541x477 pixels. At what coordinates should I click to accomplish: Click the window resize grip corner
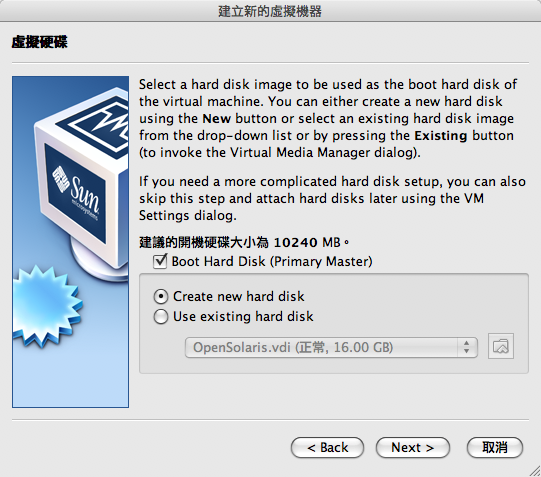[x=535, y=471]
